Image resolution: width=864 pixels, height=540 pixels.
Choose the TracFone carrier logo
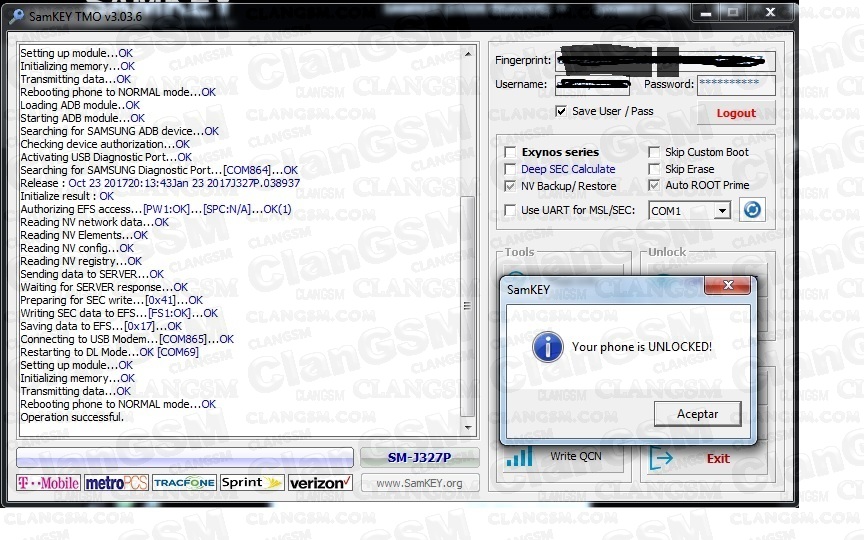coord(184,483)
